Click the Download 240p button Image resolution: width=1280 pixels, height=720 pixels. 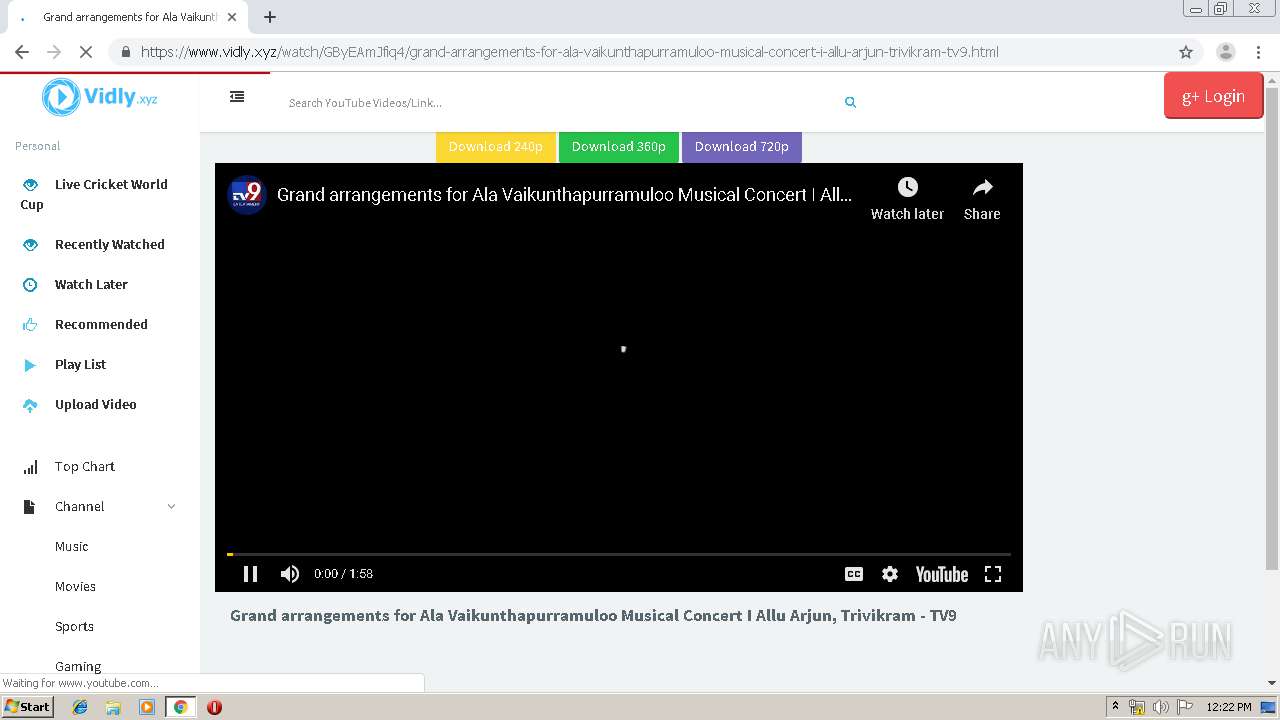pos(496,147)
